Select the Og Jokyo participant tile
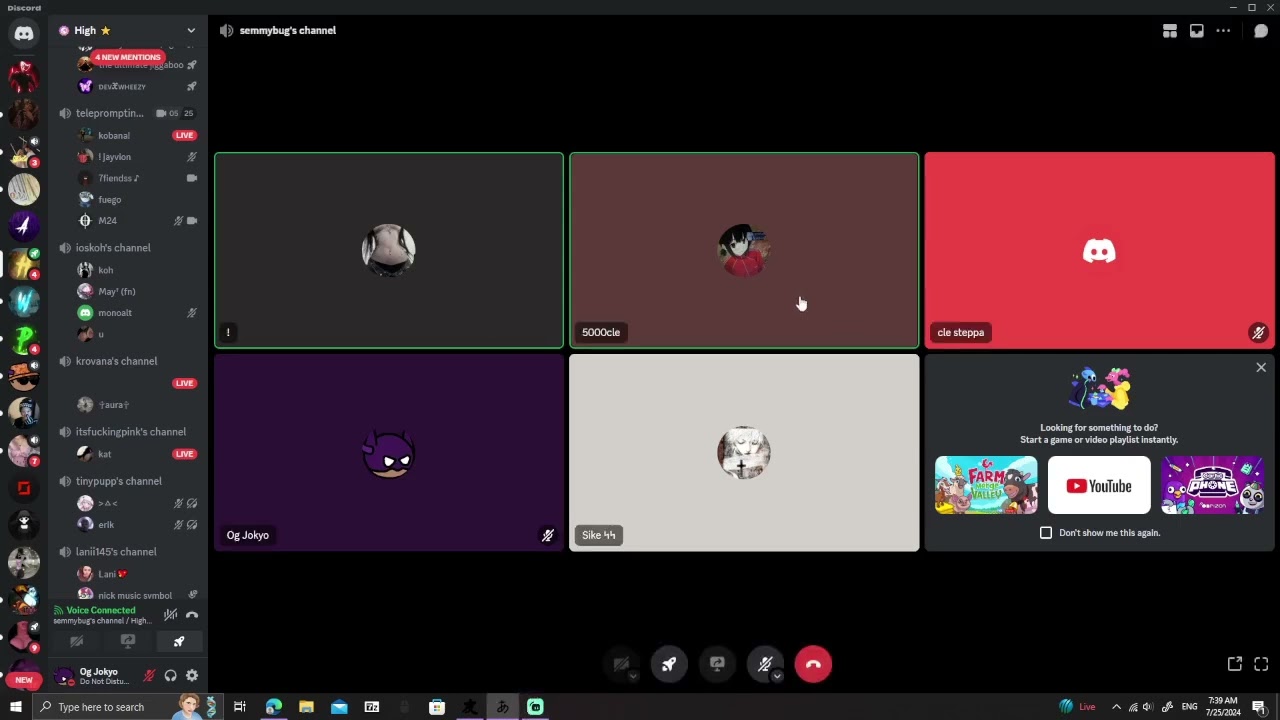Viewport: 1280px width, 720px height. coord(389,453)
